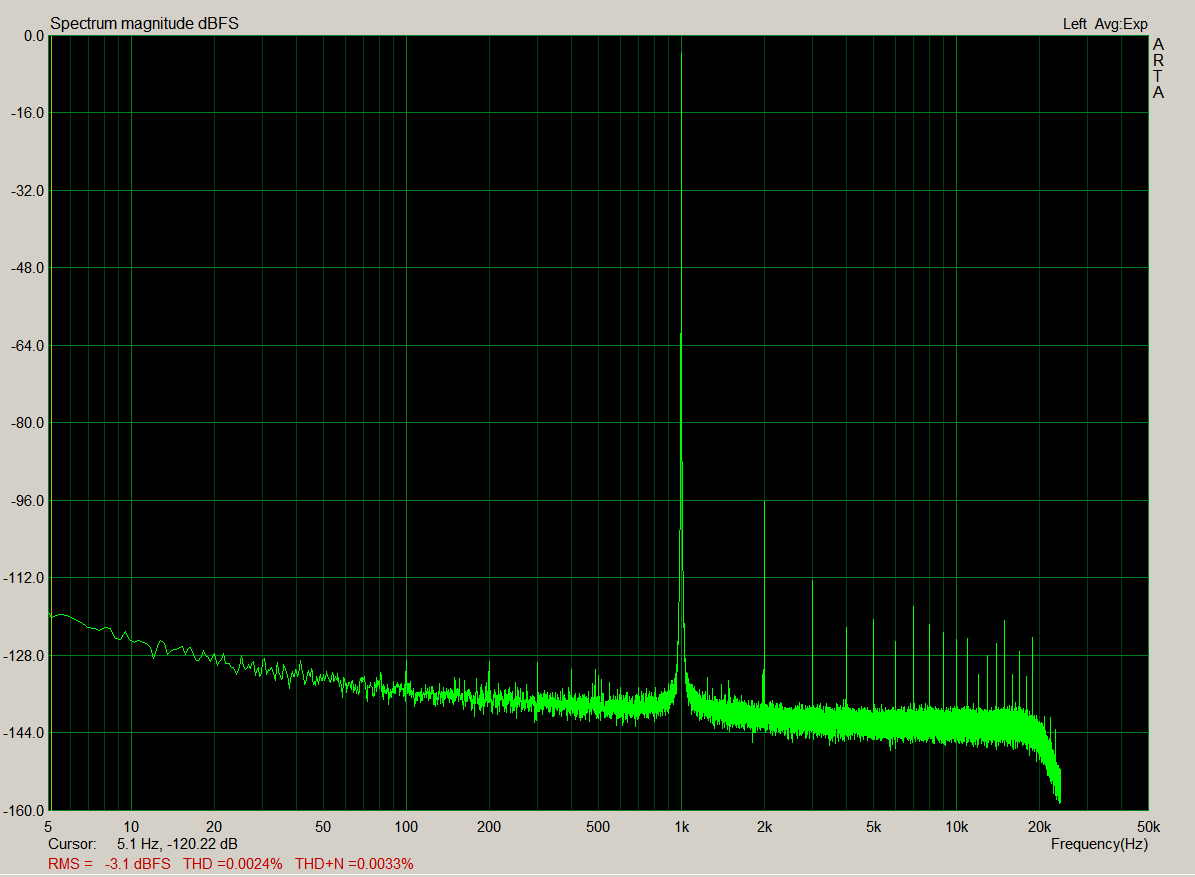This screenshot has height=877, width=1195.
Task: Click the '0.0' y-axis label
Action: [34, 36]
